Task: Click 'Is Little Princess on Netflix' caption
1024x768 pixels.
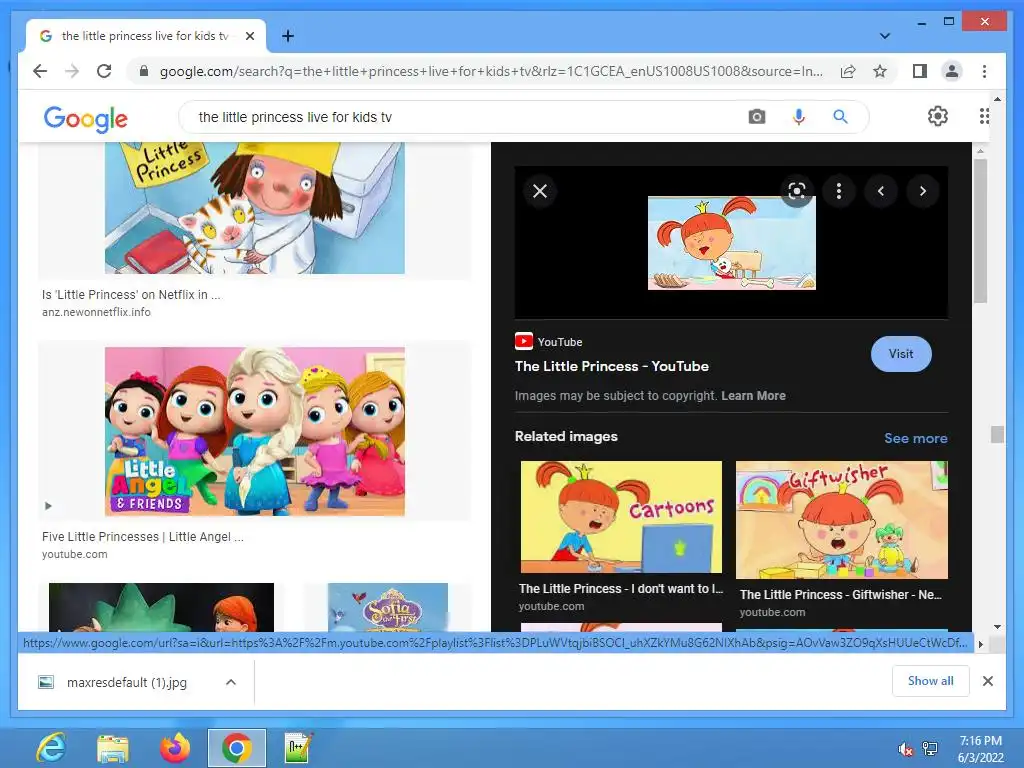Action: pos(131,295)
